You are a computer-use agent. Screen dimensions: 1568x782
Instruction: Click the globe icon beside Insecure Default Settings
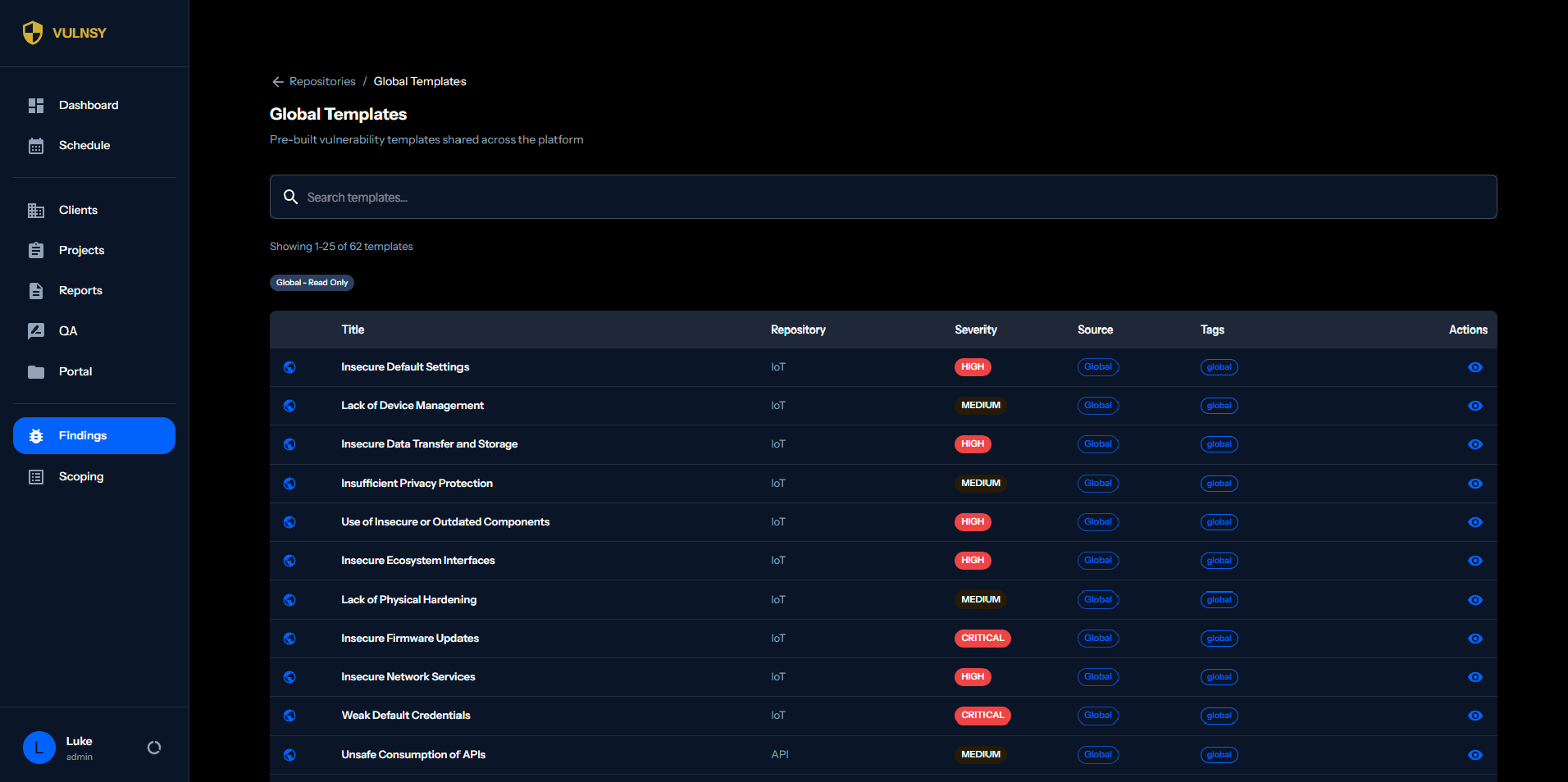tap(289, 367)
